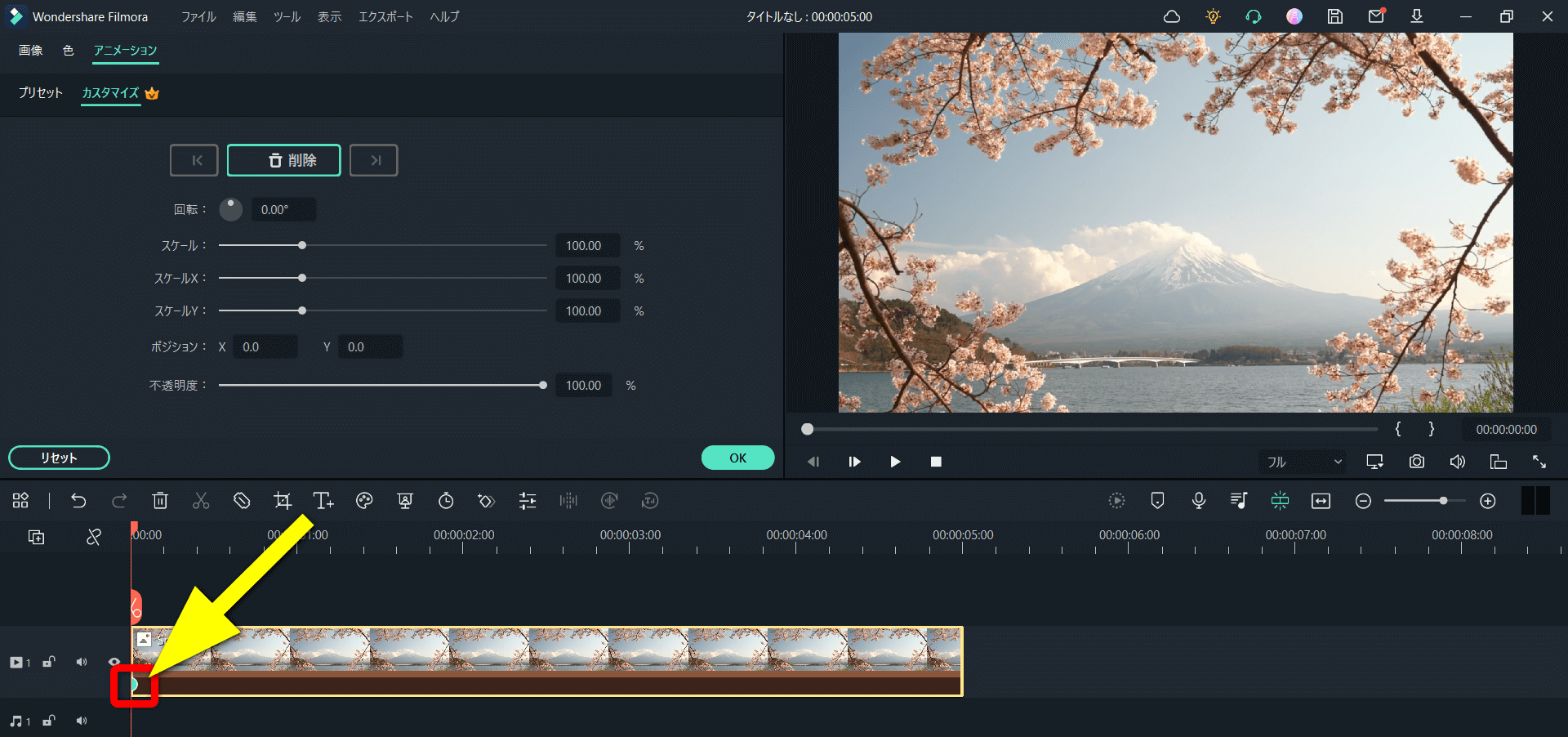Open the cloud storage icon
This screenshot has height=737, width=1568.
coord(1172,16)
